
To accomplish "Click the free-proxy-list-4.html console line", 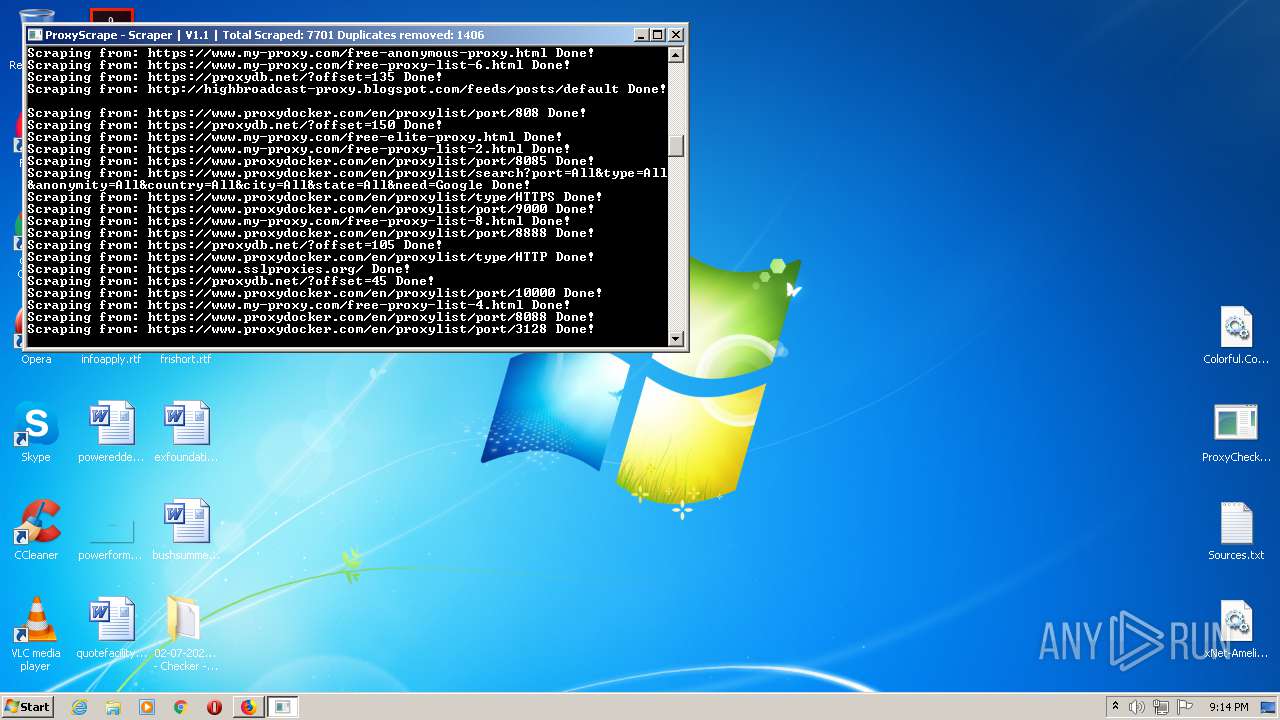I will [x=299, y=305].
